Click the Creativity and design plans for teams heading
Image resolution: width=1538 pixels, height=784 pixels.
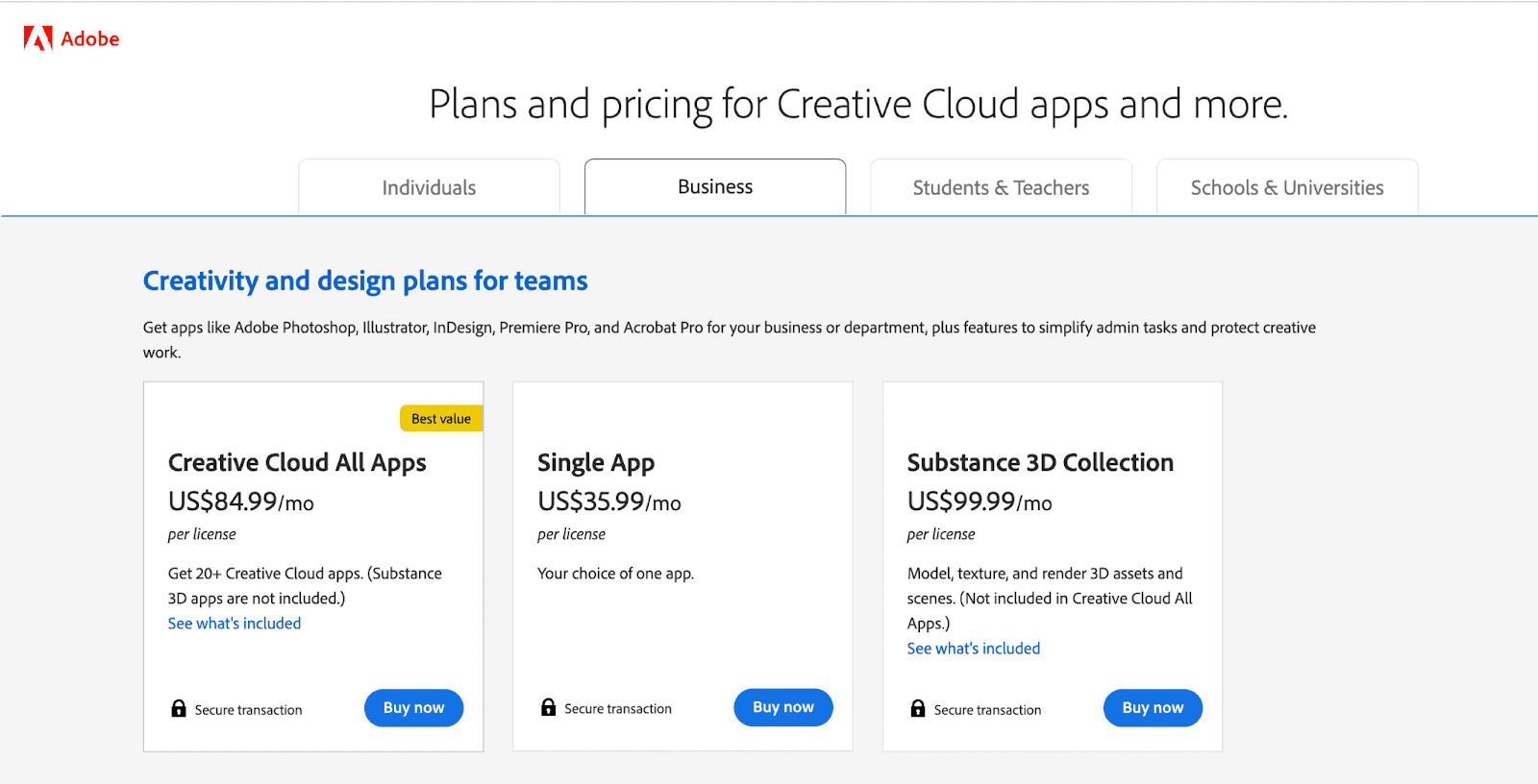coord(365,281)
